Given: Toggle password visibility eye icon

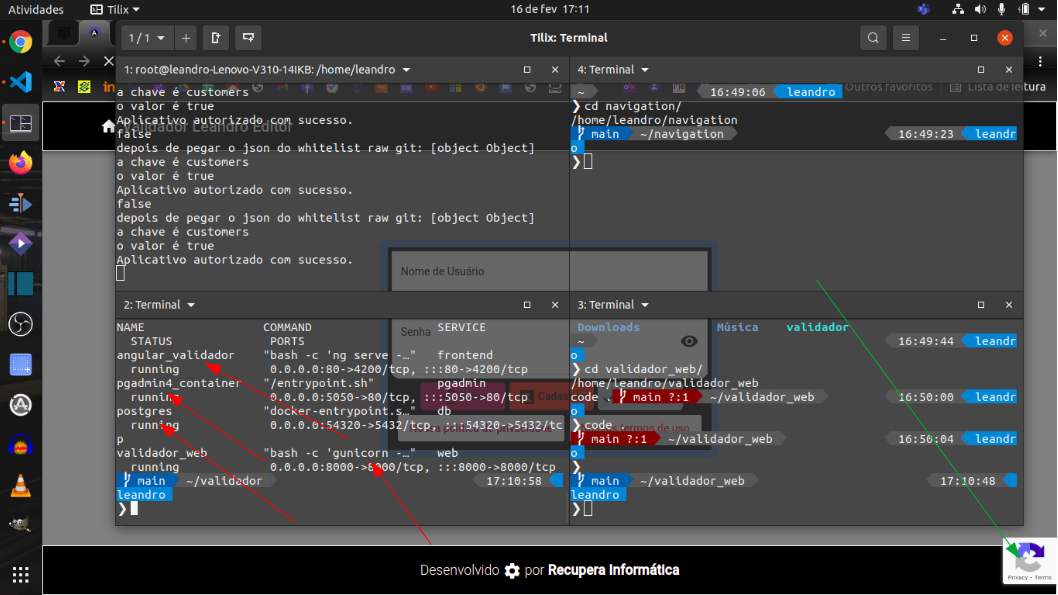Looking at the screenshot, I should coord(689,341).
